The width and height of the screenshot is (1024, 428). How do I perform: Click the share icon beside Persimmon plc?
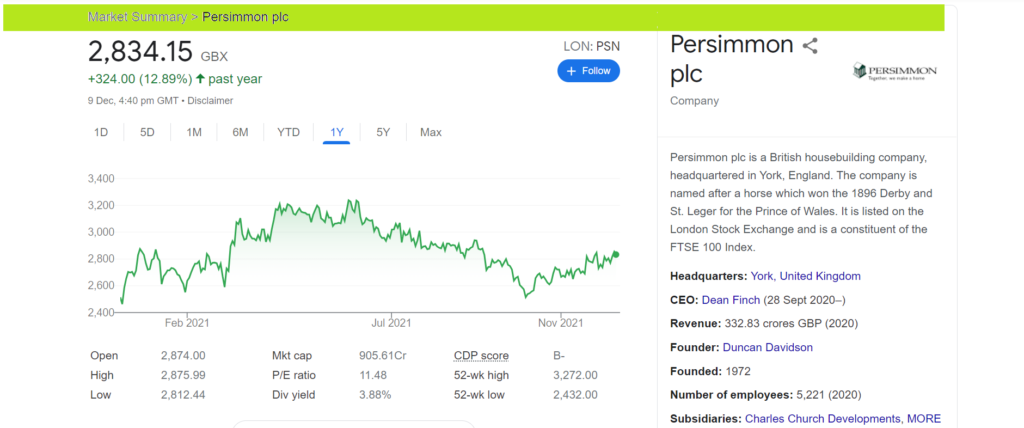click(x=810, y=46)
